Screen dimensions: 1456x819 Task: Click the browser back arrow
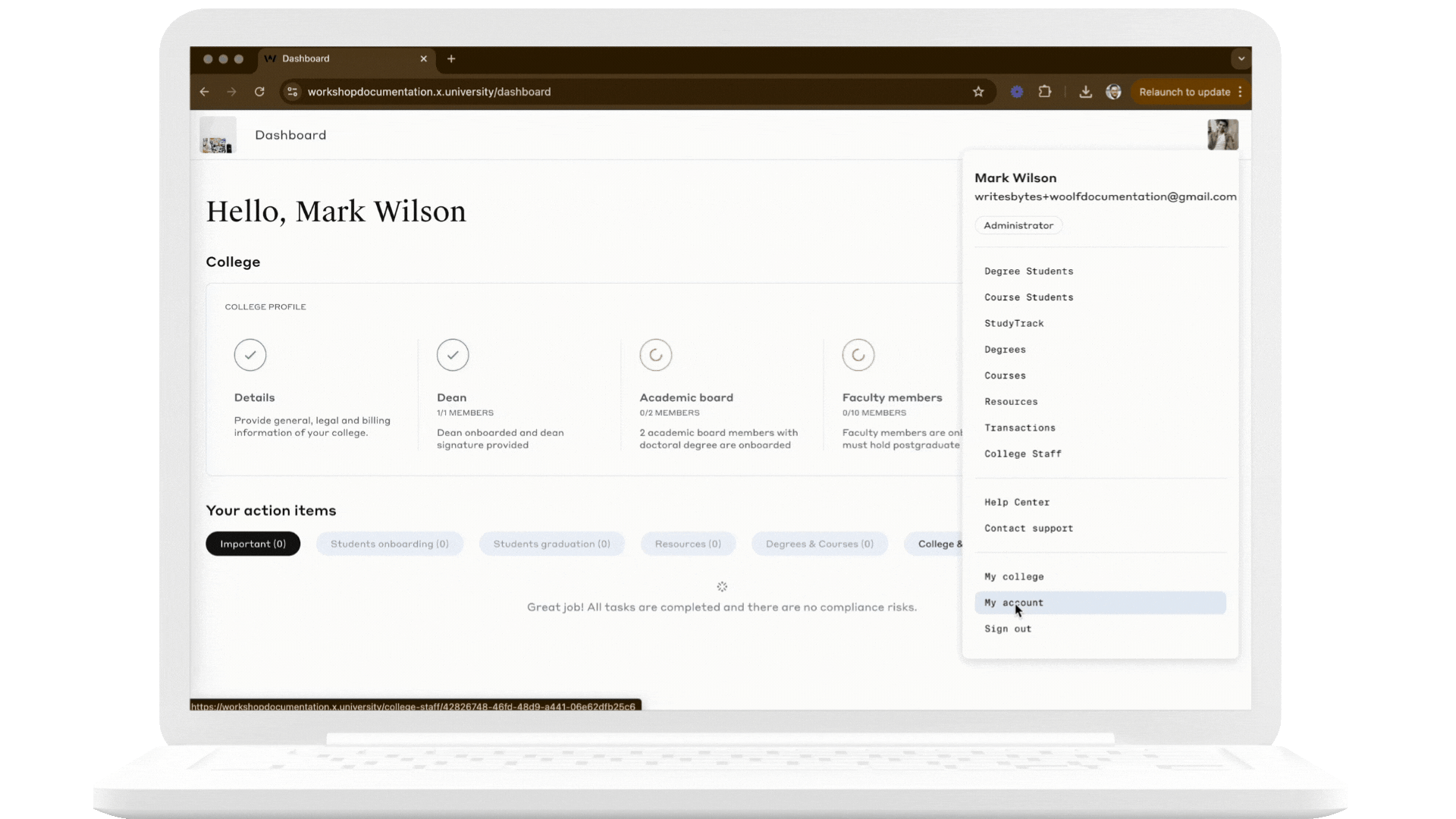[204, 92]
